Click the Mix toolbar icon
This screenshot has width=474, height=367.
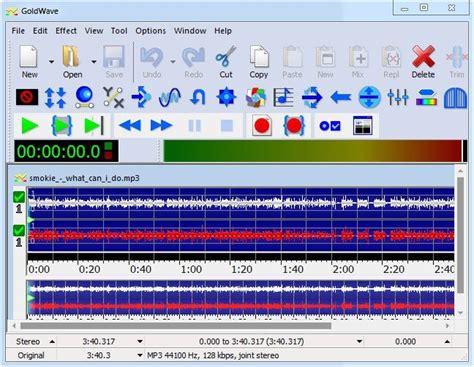pos(358,62)
